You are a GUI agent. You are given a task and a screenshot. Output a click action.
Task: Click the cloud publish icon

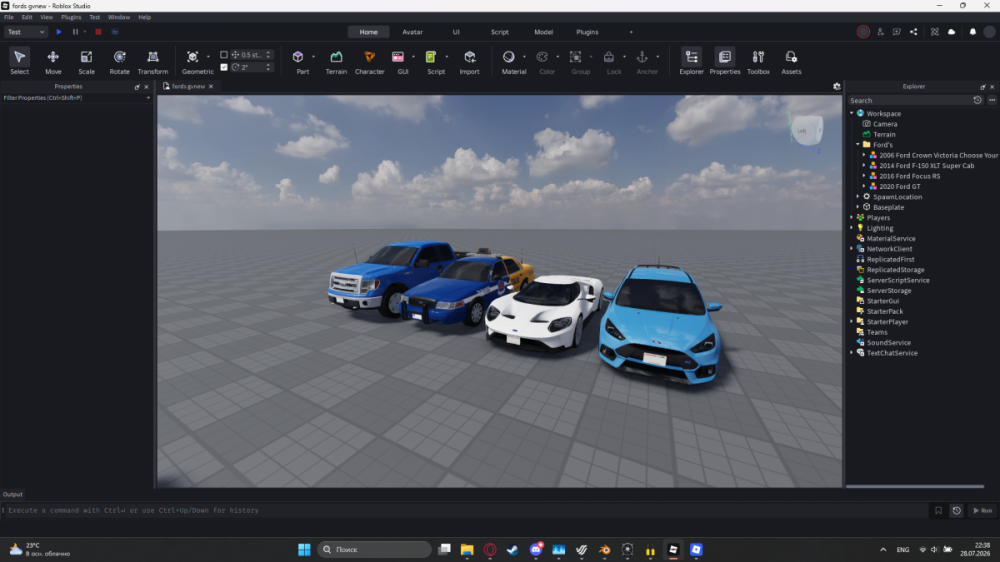[952, 32]
